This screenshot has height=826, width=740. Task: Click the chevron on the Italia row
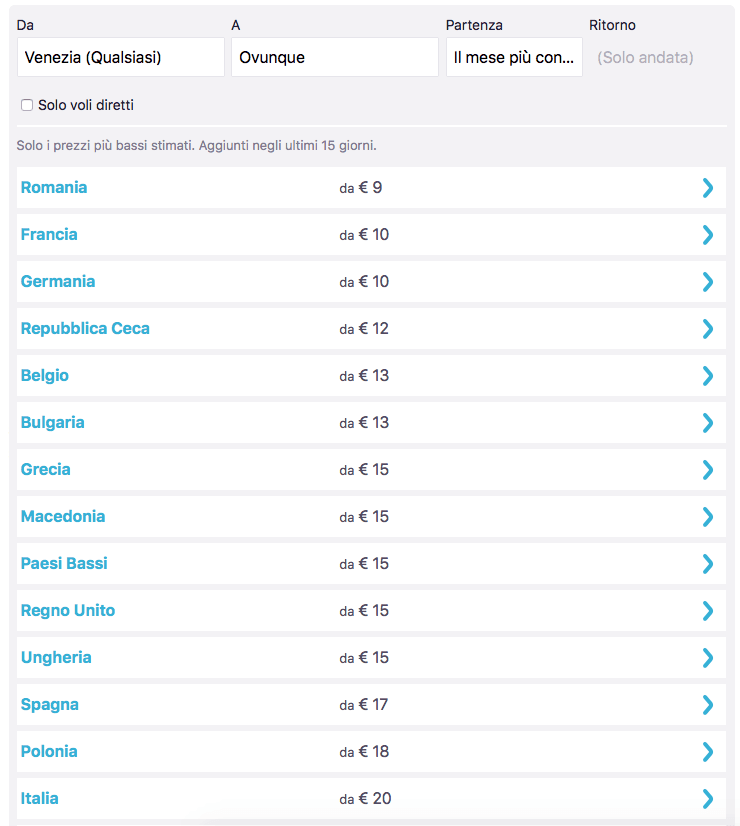708,799
